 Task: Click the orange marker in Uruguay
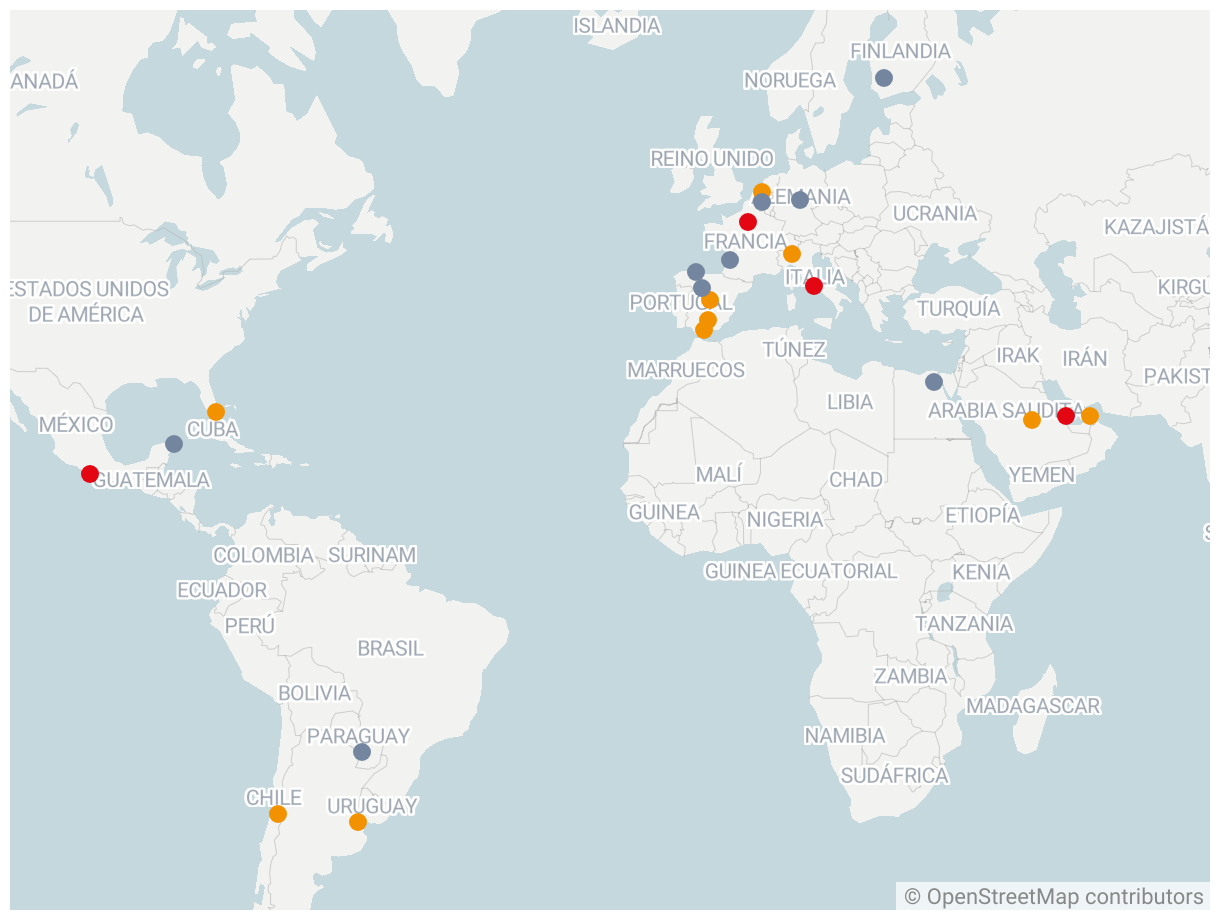(358, 822)
